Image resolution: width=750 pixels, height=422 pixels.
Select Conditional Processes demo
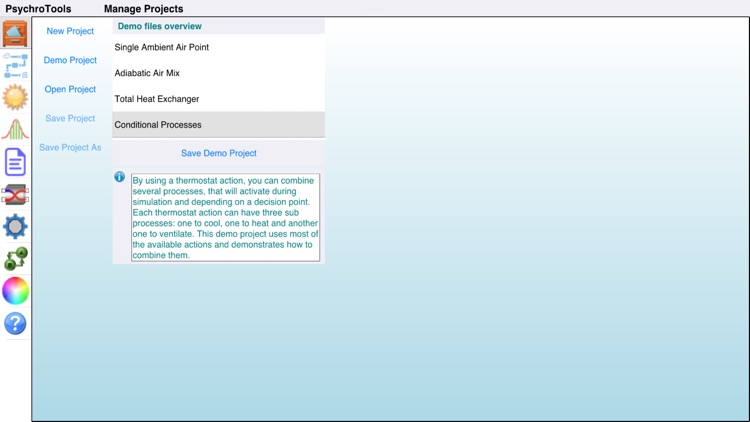[219, 125]
